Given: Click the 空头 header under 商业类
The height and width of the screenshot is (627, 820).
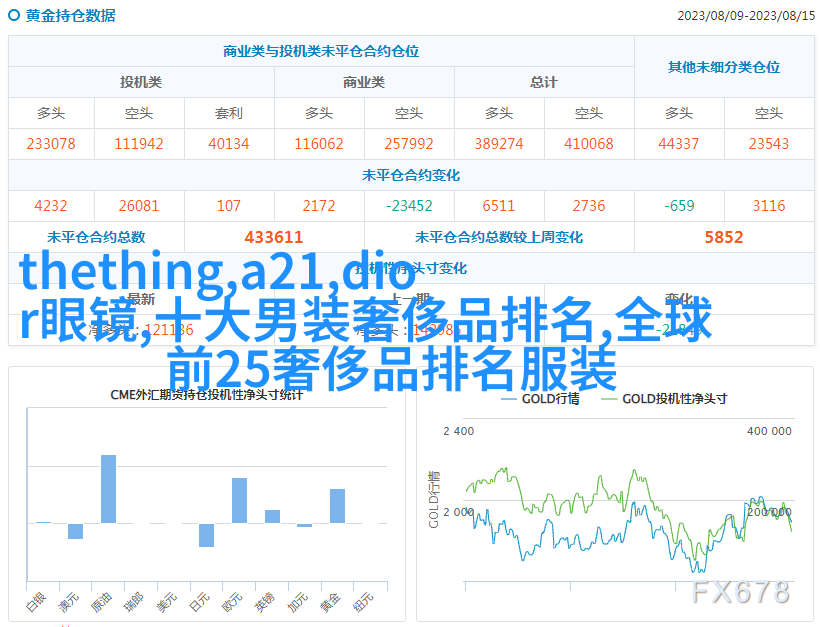Looking at the screenshot, I should point(408,113).
